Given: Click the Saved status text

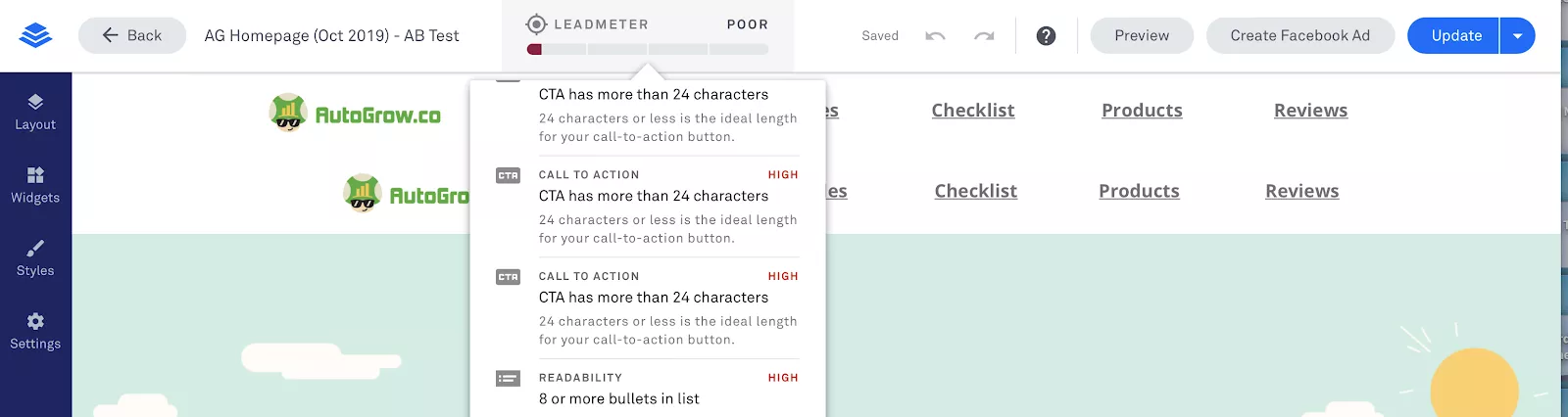Looking at the screenshot, I should 880,36.
